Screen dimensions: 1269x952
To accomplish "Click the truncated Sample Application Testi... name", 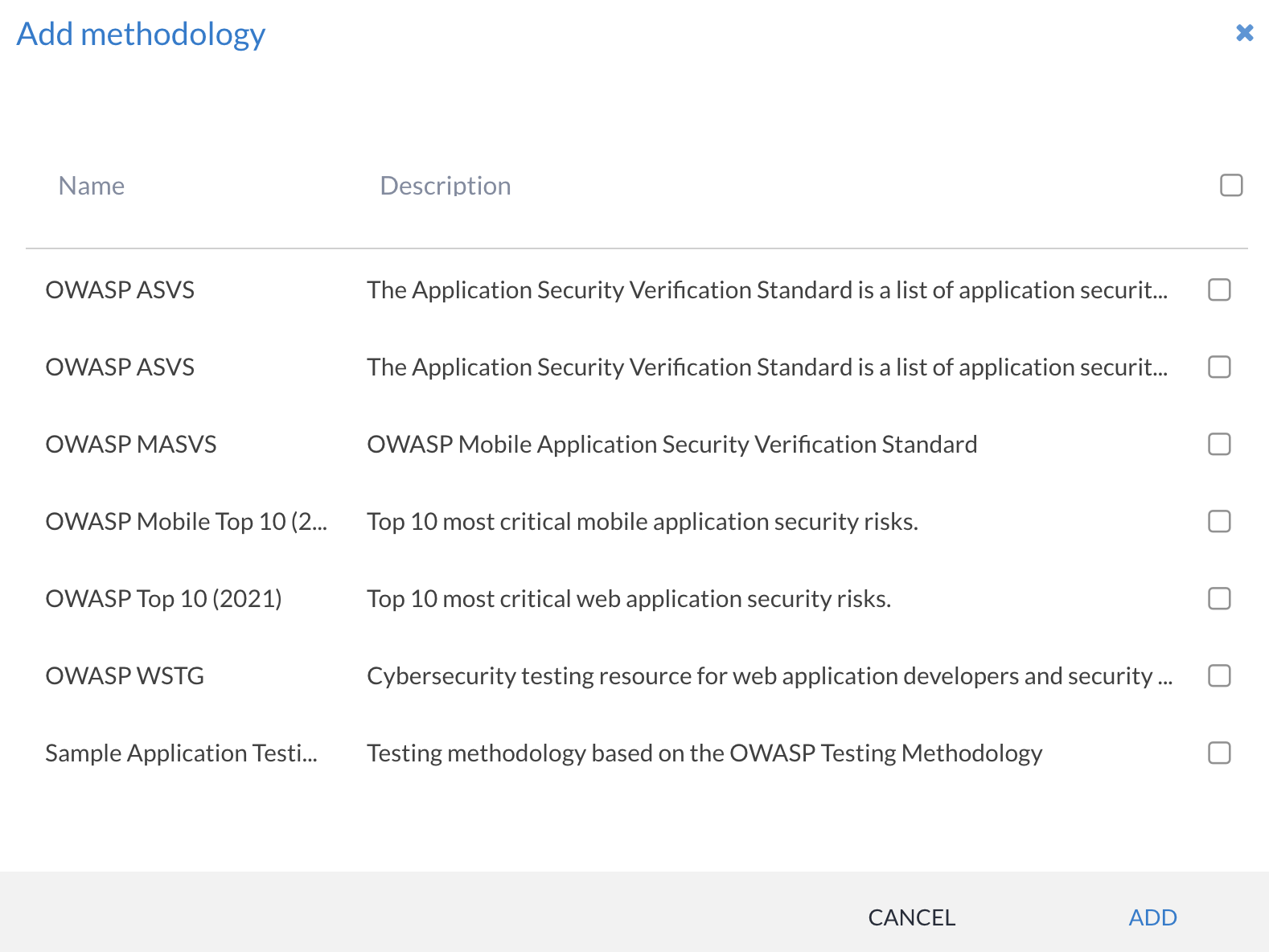I will click(x=181, y=753).
